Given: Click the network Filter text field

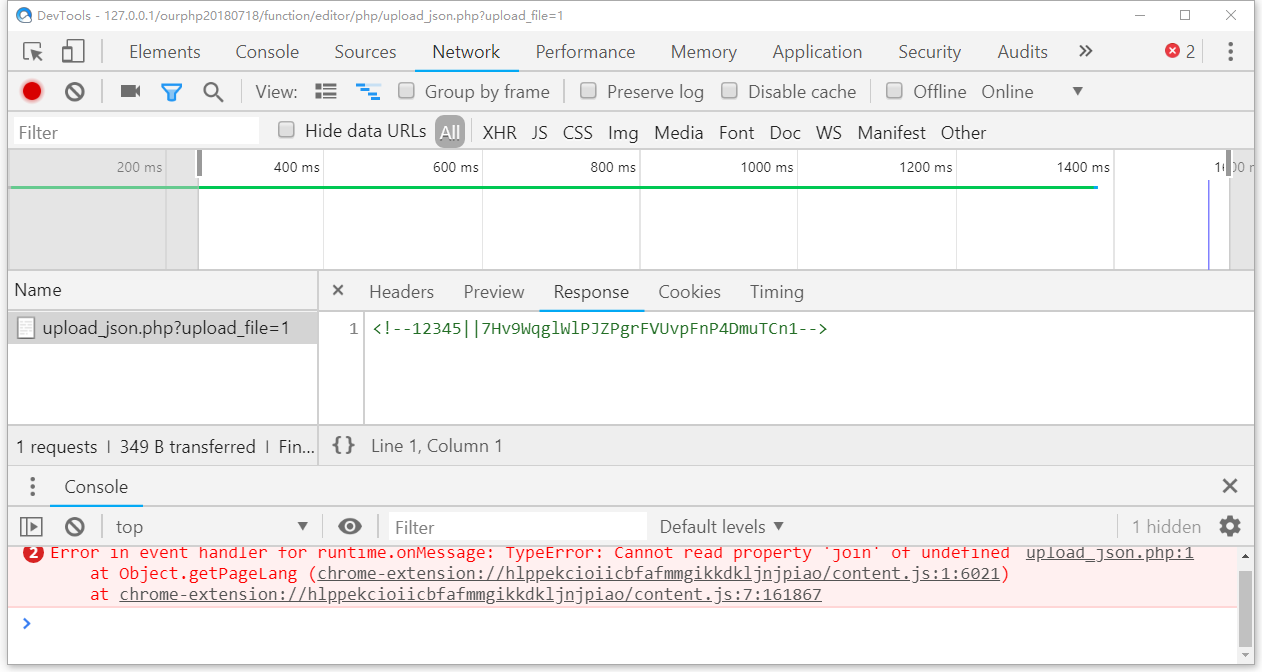Looking at the screenshot, I should click(x=136, y=132).
